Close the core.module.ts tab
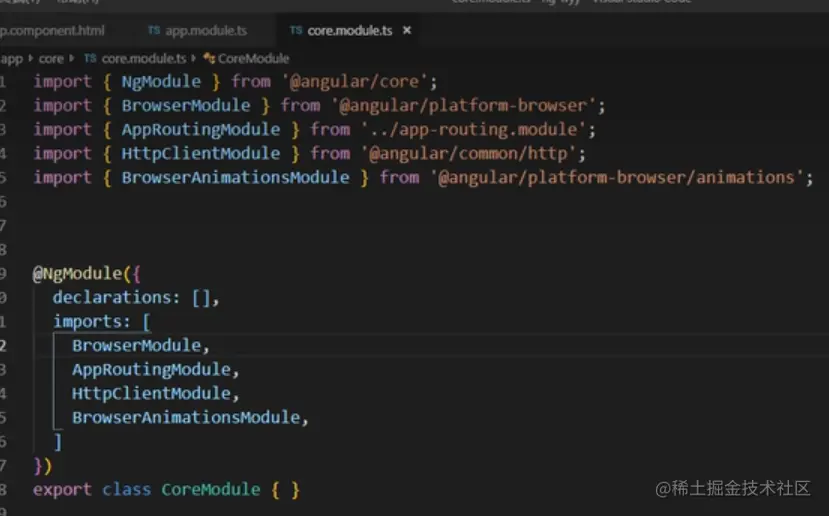Viewport: 829px width, 516px height. tap(407, 30)
